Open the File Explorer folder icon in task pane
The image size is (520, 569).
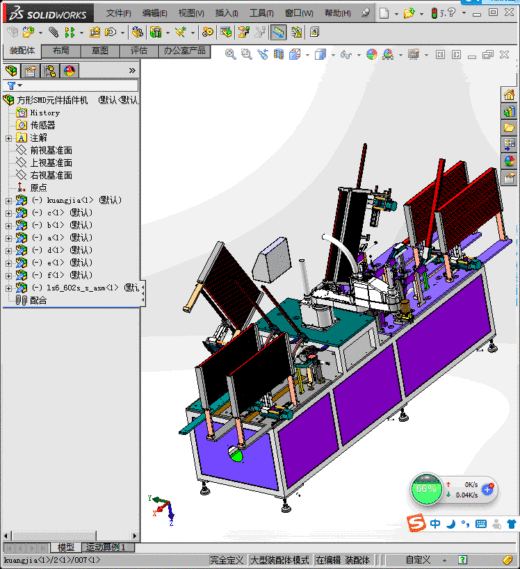point(509,128)
